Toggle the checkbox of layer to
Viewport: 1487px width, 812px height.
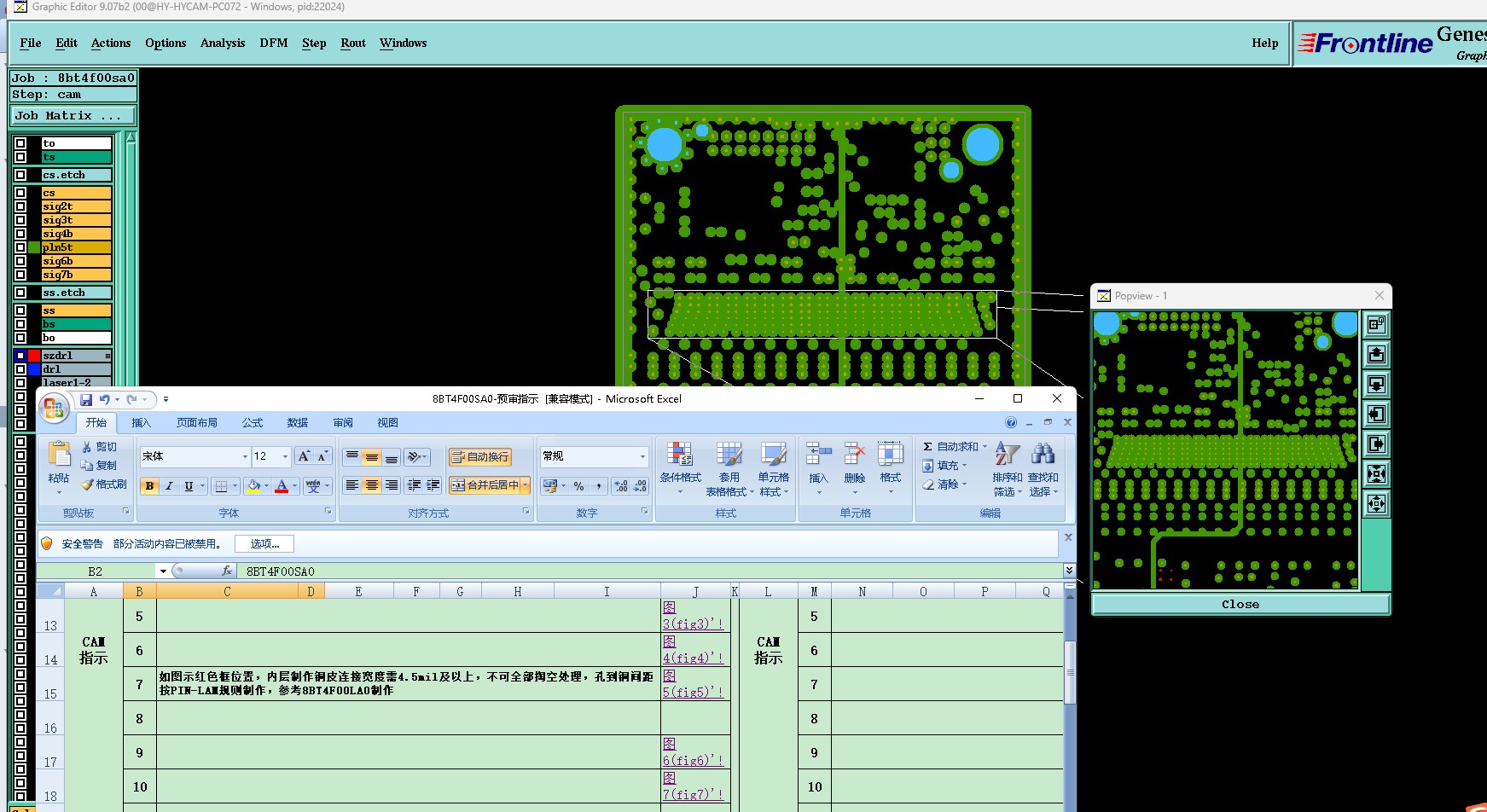point(20,143)
